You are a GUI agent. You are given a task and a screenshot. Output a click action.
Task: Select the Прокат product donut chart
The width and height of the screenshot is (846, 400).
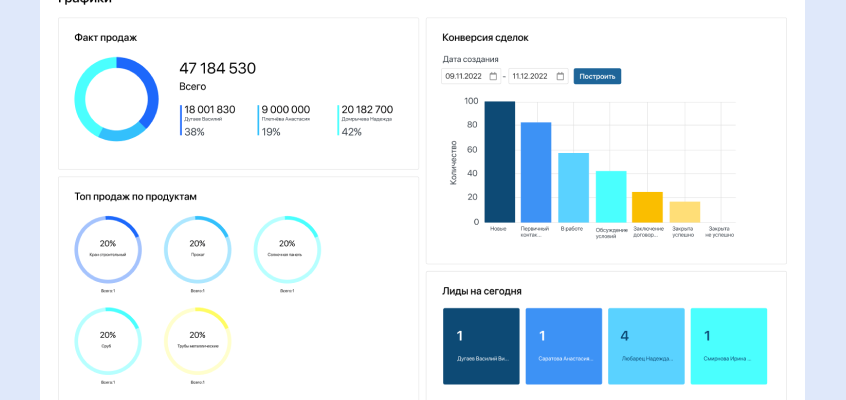197,249
